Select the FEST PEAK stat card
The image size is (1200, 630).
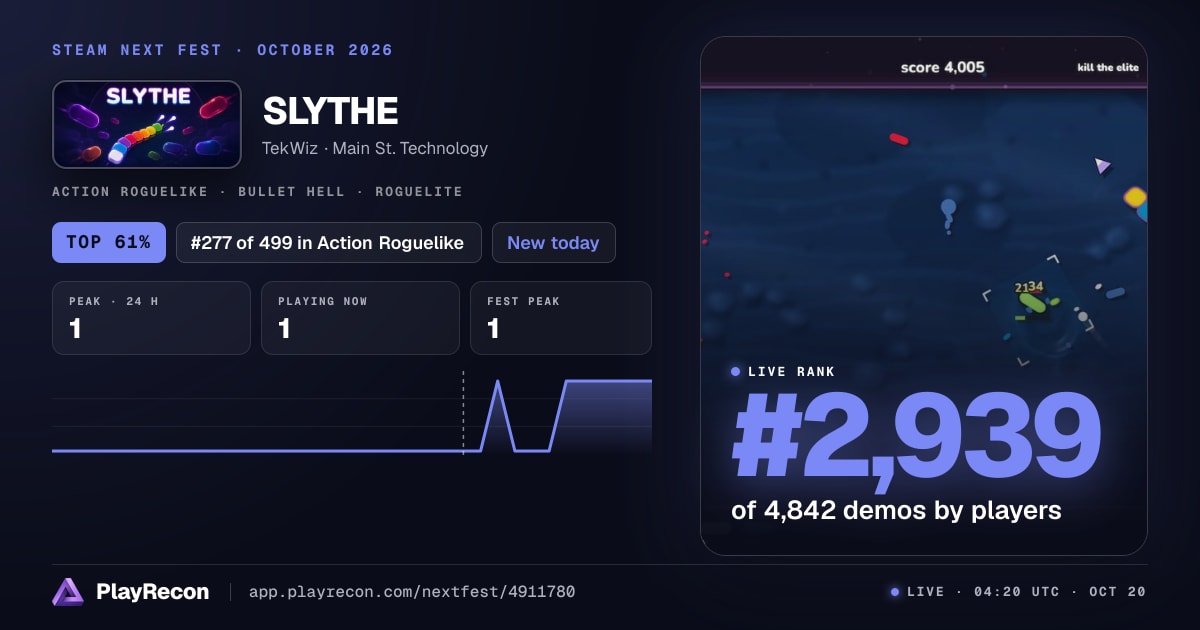(x=561, y=318)
